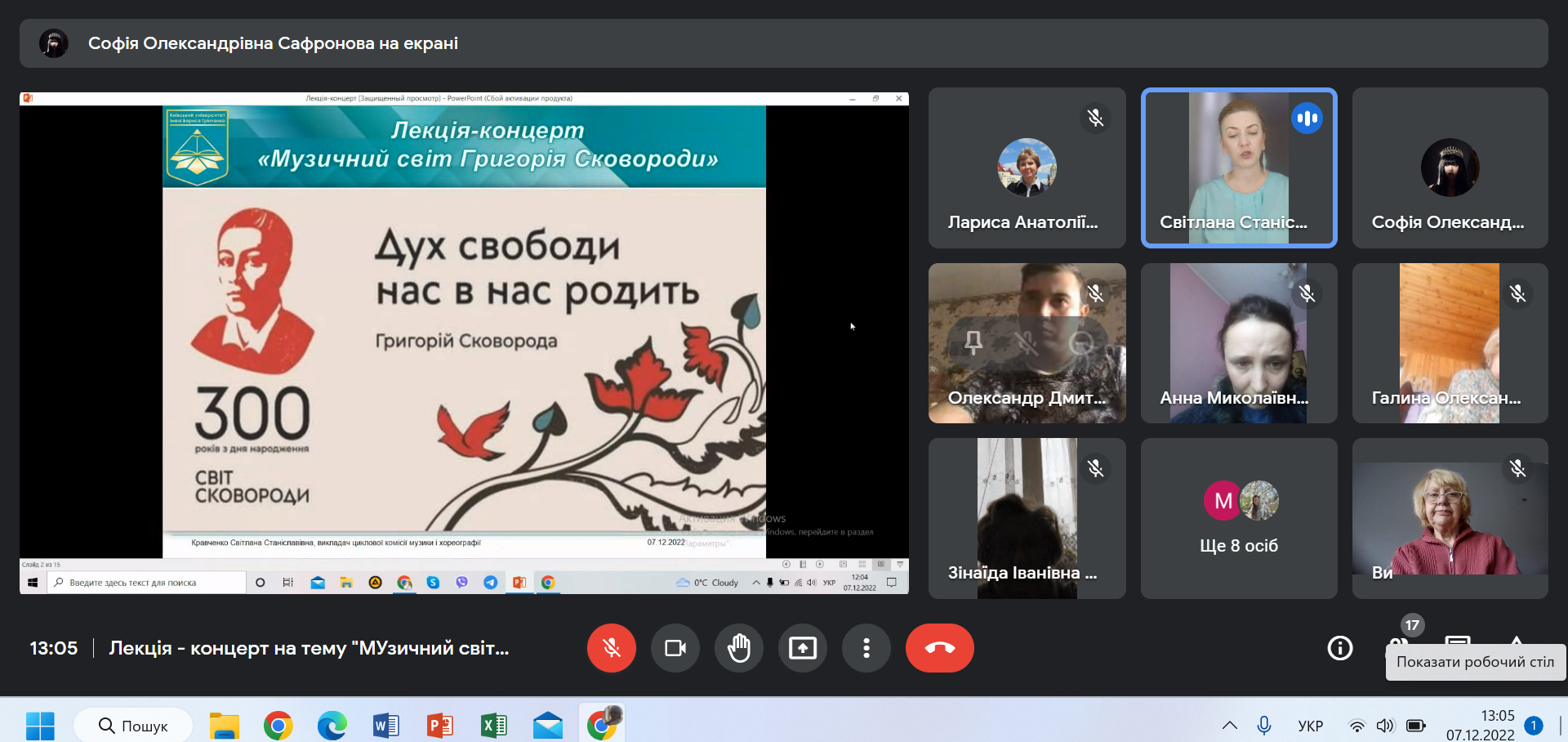1568x742 pixels.
Task: Open the "Ще 8 осіб" participants tile
Action: click(1238, 518)
